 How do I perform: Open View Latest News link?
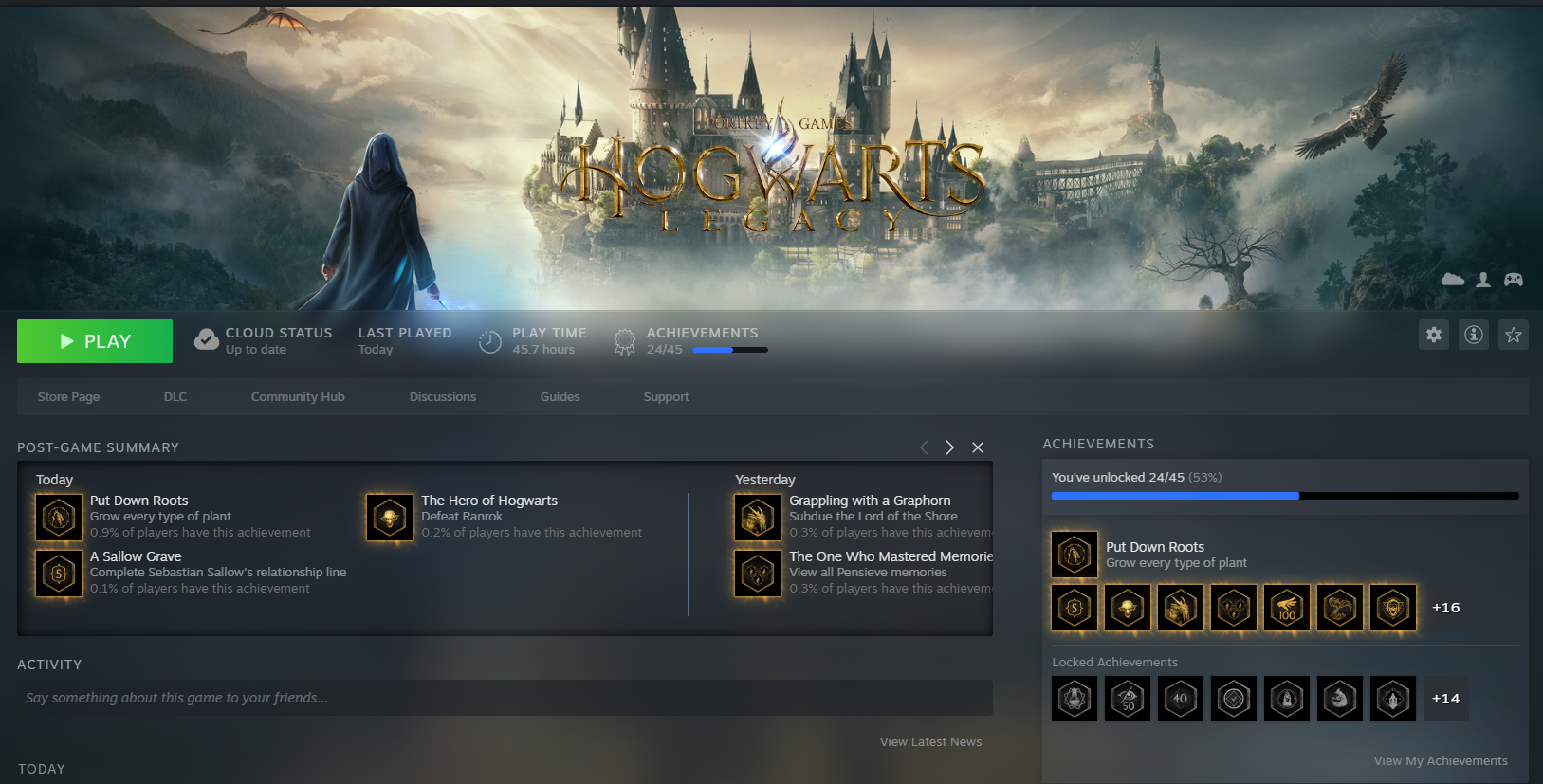coord(930,742)
